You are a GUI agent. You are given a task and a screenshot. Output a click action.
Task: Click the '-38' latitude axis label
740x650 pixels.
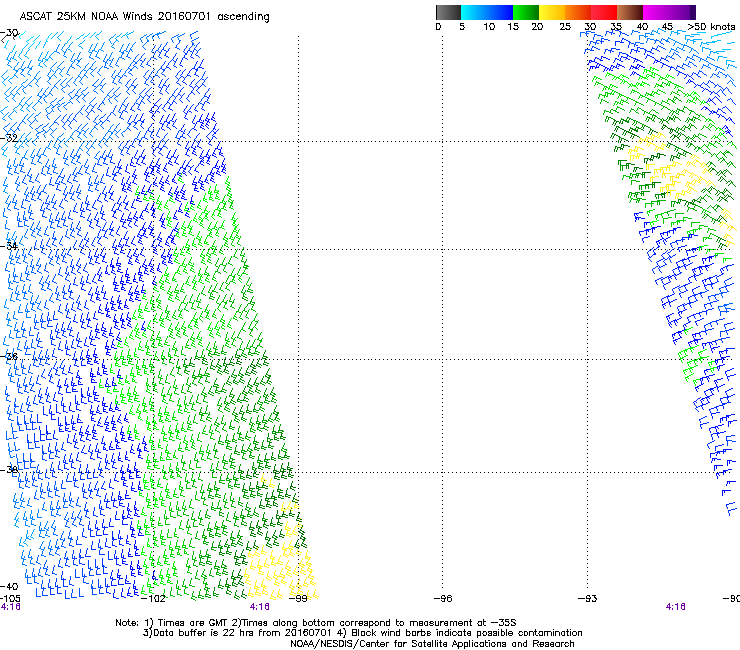(x=9, y=470)
